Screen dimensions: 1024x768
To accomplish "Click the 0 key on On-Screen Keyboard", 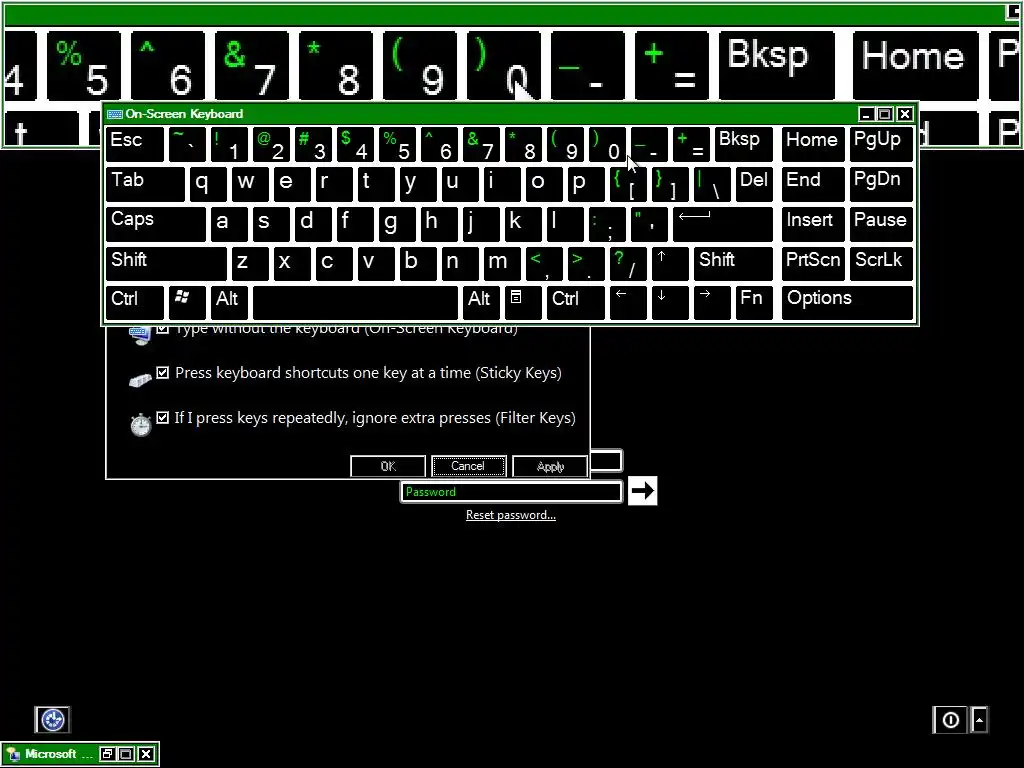I will 607,144.
